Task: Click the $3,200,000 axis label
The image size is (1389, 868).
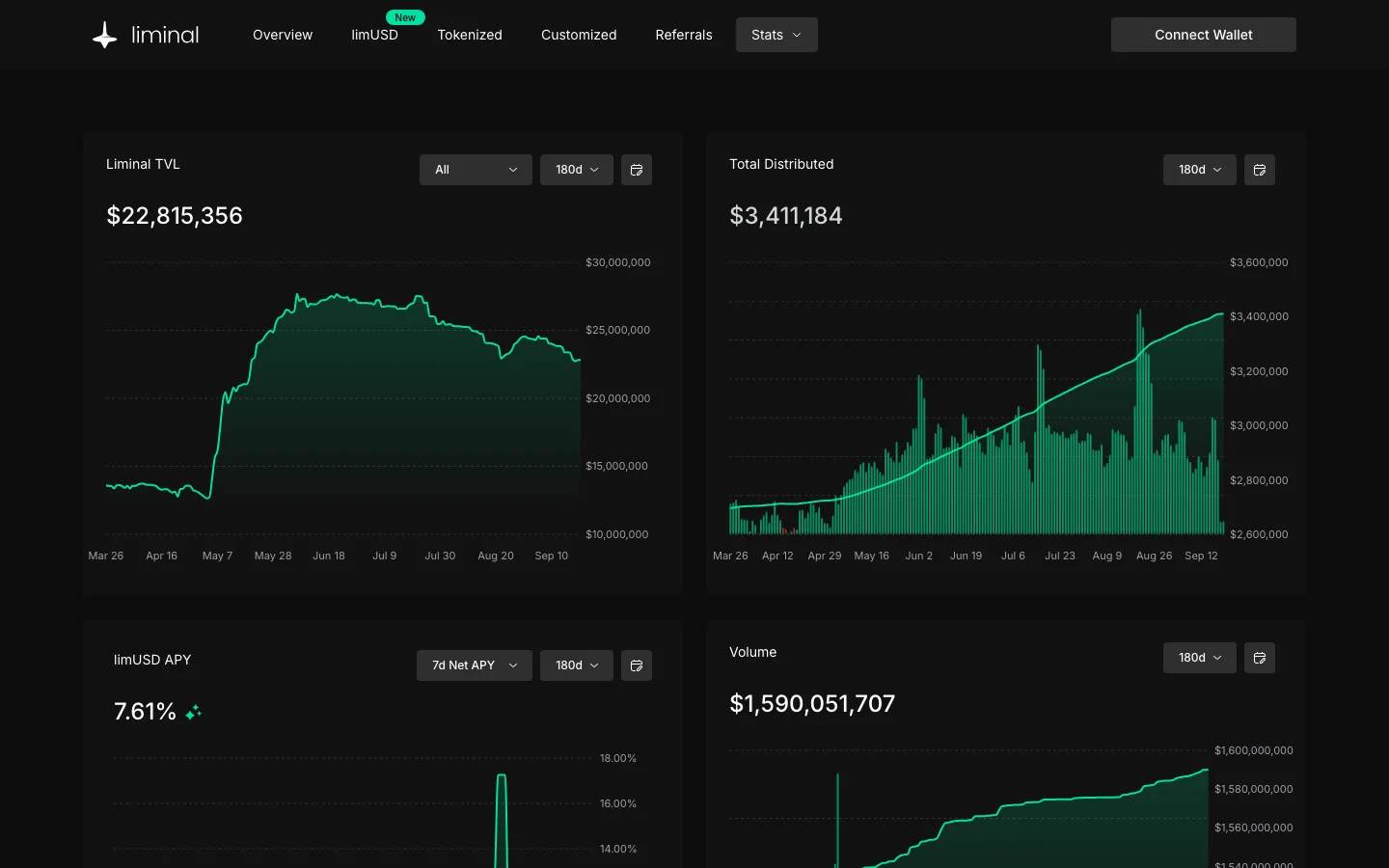Action: click(x=1259, y=371)
